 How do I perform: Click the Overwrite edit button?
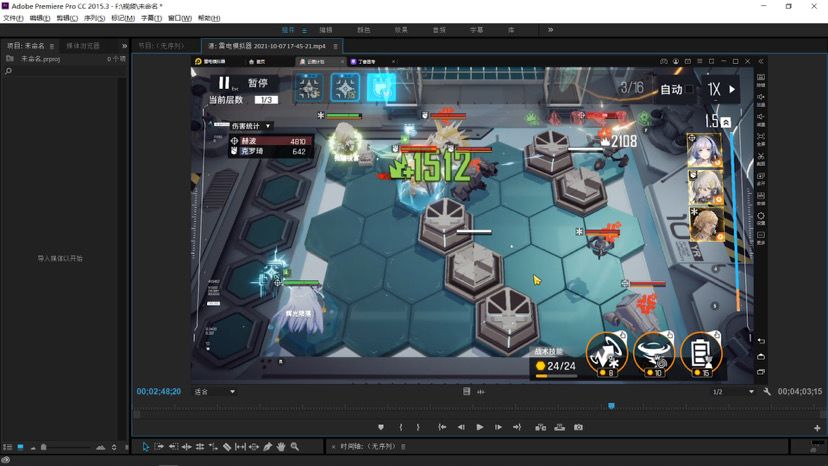coord(560,427)
